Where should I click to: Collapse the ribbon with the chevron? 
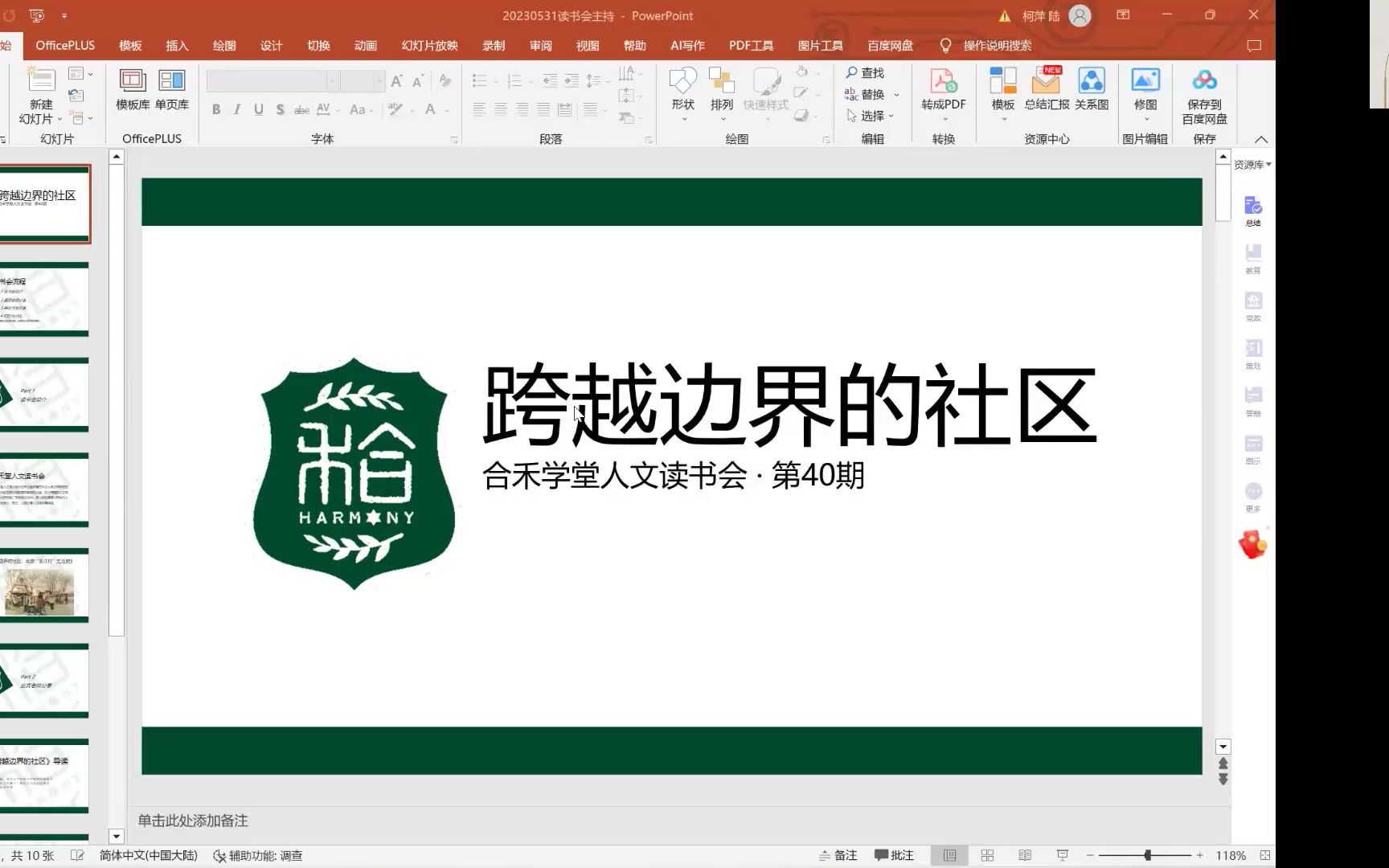pos(1261,139)
